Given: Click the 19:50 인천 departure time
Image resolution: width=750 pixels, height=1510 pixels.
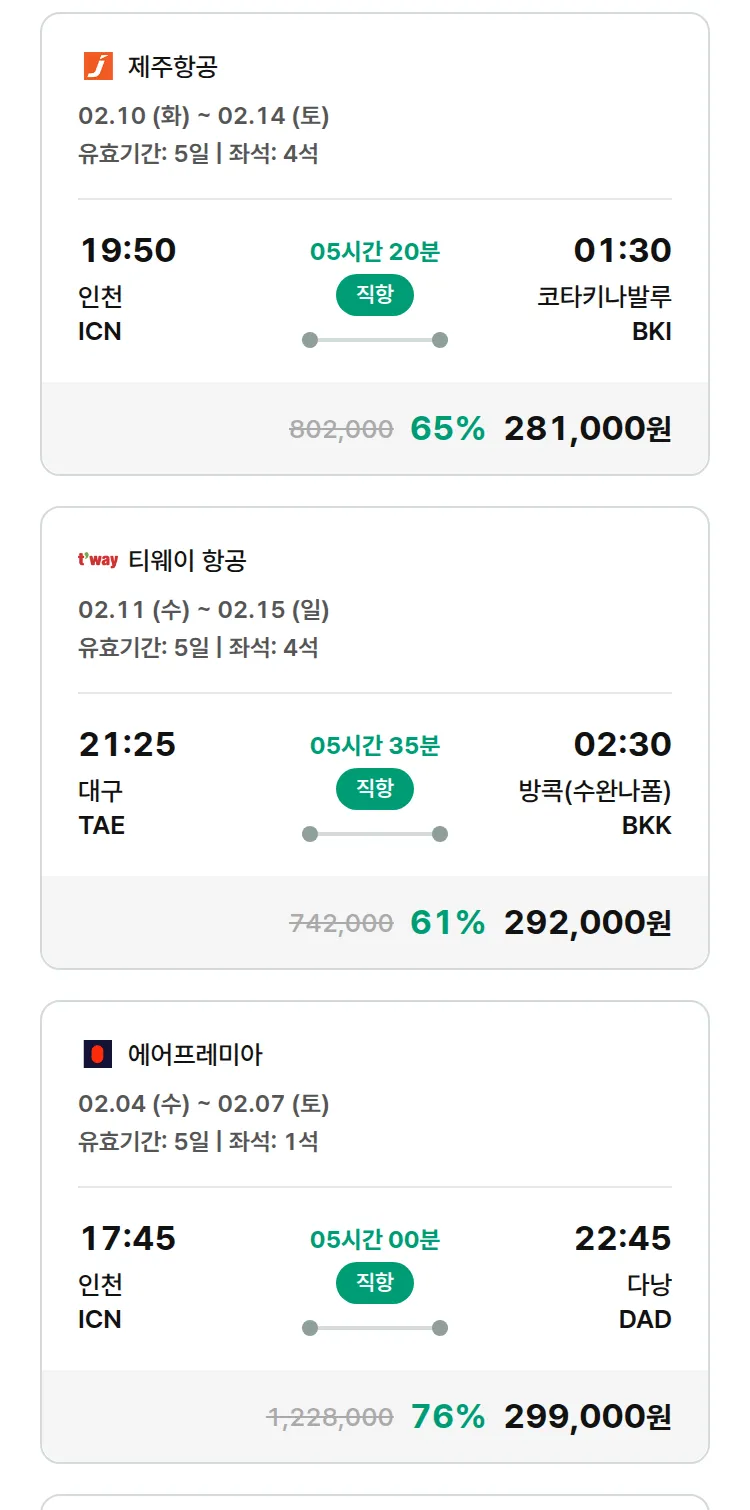Looking at the screenshot, I should point(127,250).
